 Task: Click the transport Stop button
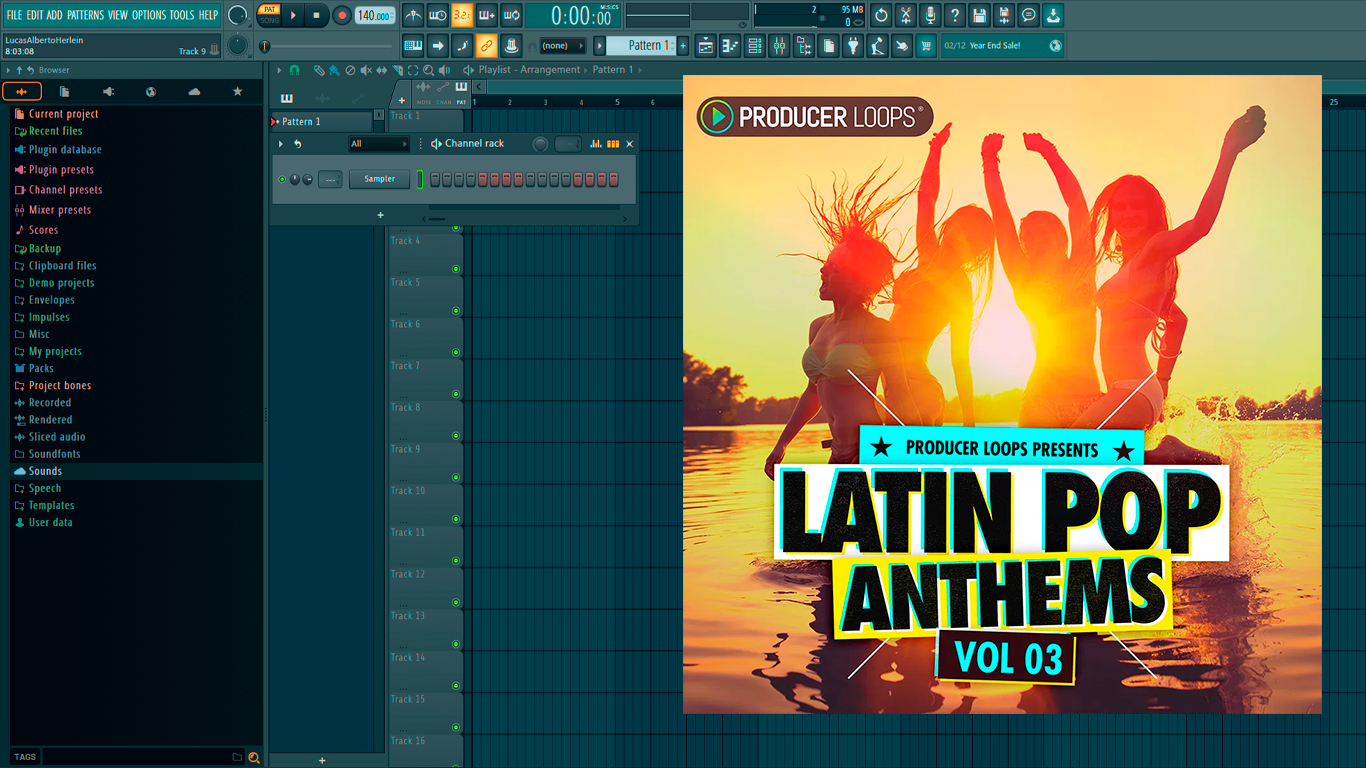317,15
